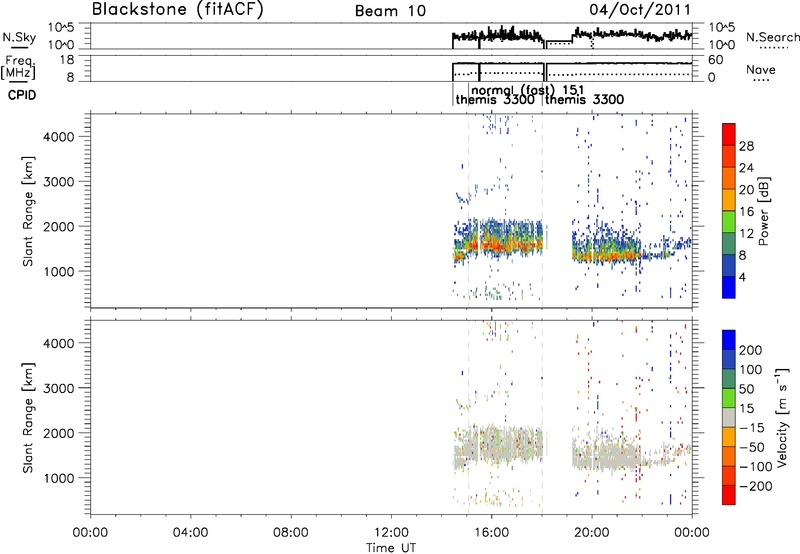Viewport: 800px width, 554px height.
Task: Click the '4000' tick on the power panel
Action: click(59, 137)
